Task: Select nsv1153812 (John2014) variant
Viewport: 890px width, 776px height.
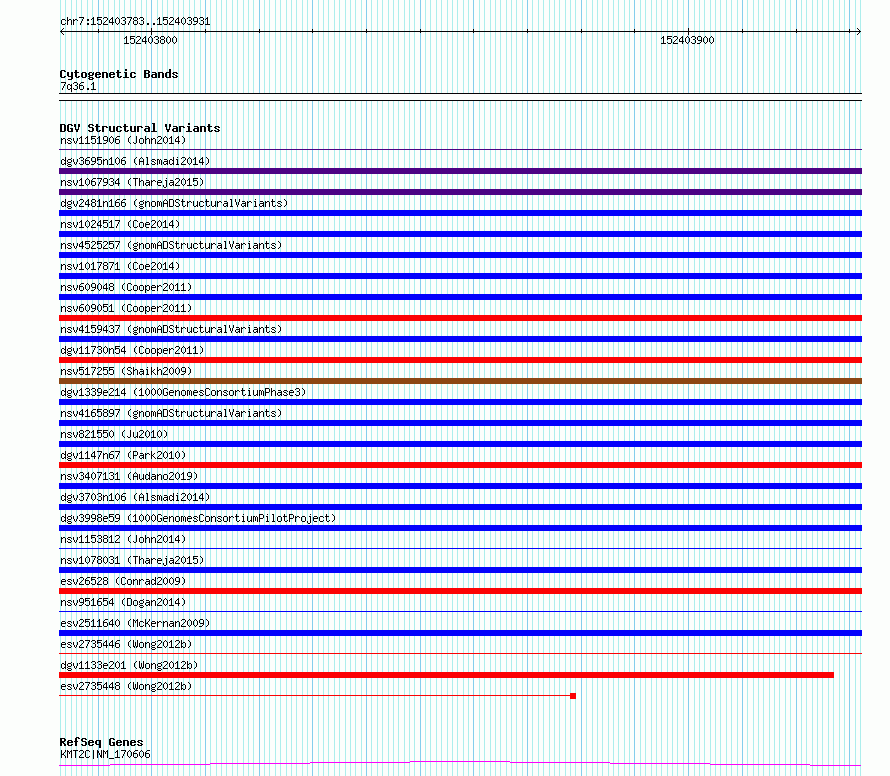Action: tap(123, 539)
